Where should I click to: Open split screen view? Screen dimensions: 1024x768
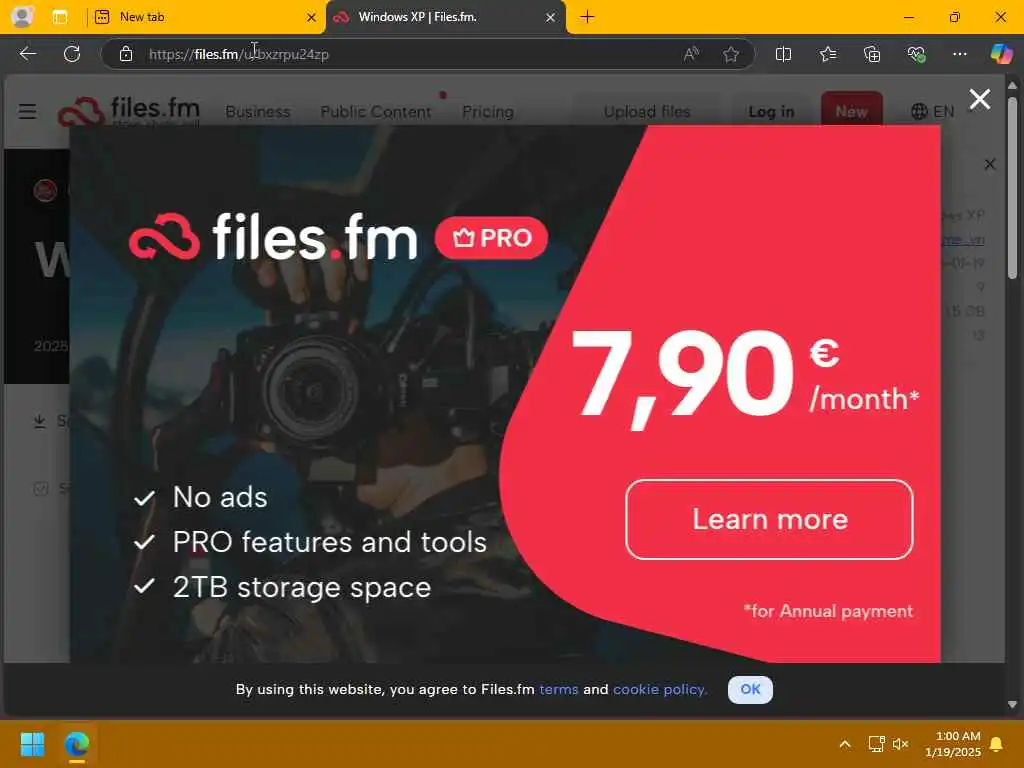783,54
